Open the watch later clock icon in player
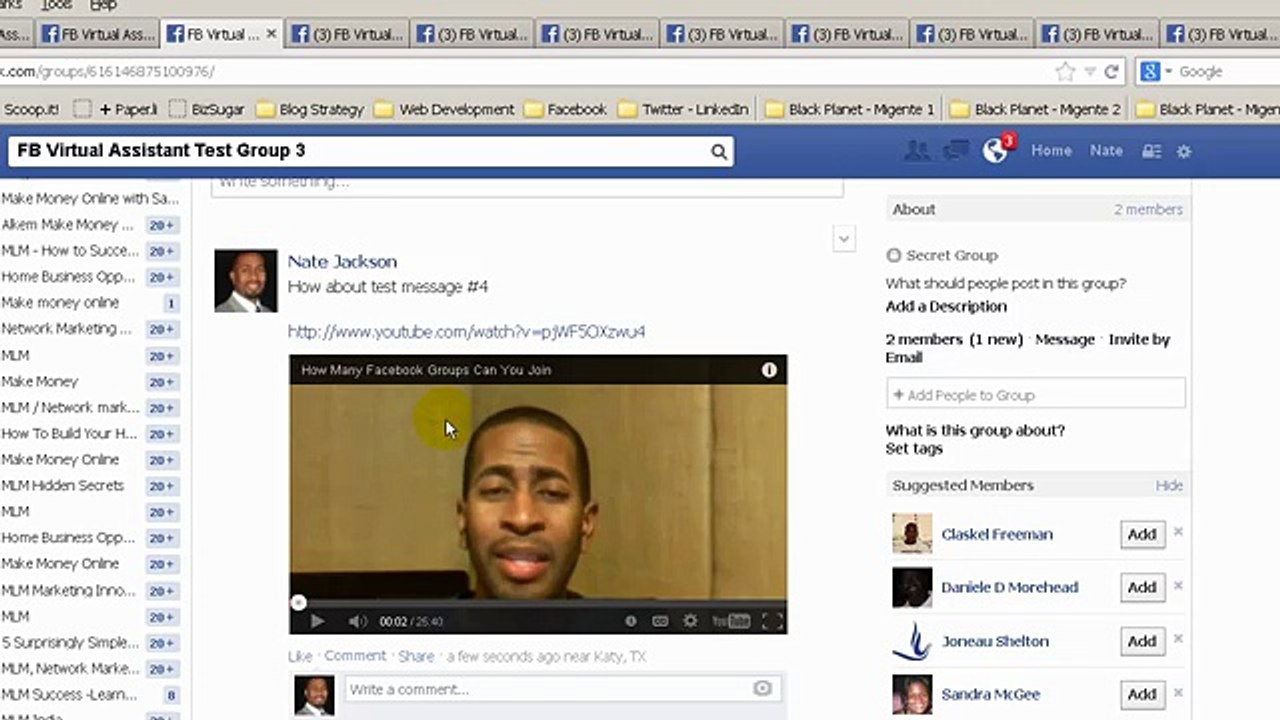The width and height of the screenshot is (1280, 720). pos(630,621)
